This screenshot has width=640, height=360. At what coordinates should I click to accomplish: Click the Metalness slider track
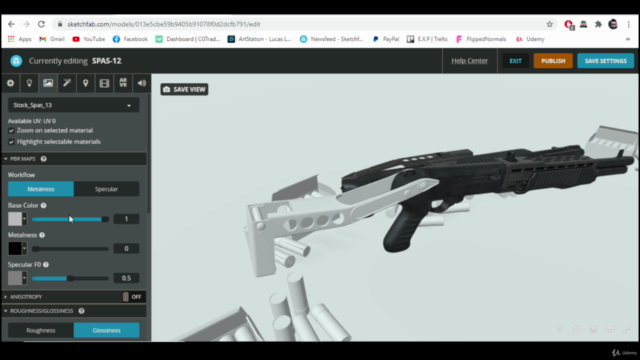coord(70,249)
